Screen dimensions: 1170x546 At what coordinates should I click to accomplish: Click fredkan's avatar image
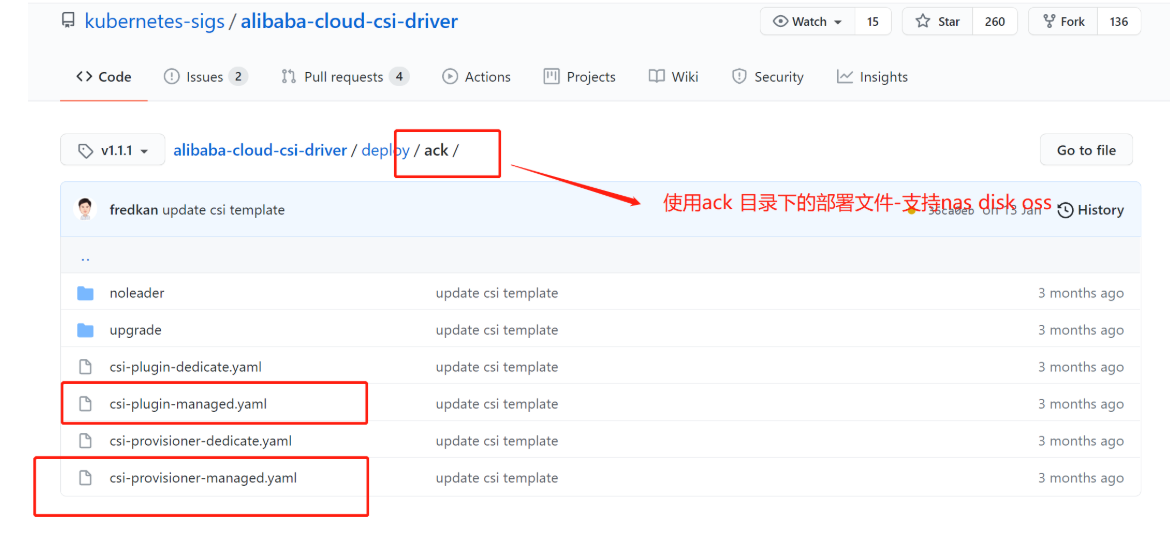click(x=86, y=210)
